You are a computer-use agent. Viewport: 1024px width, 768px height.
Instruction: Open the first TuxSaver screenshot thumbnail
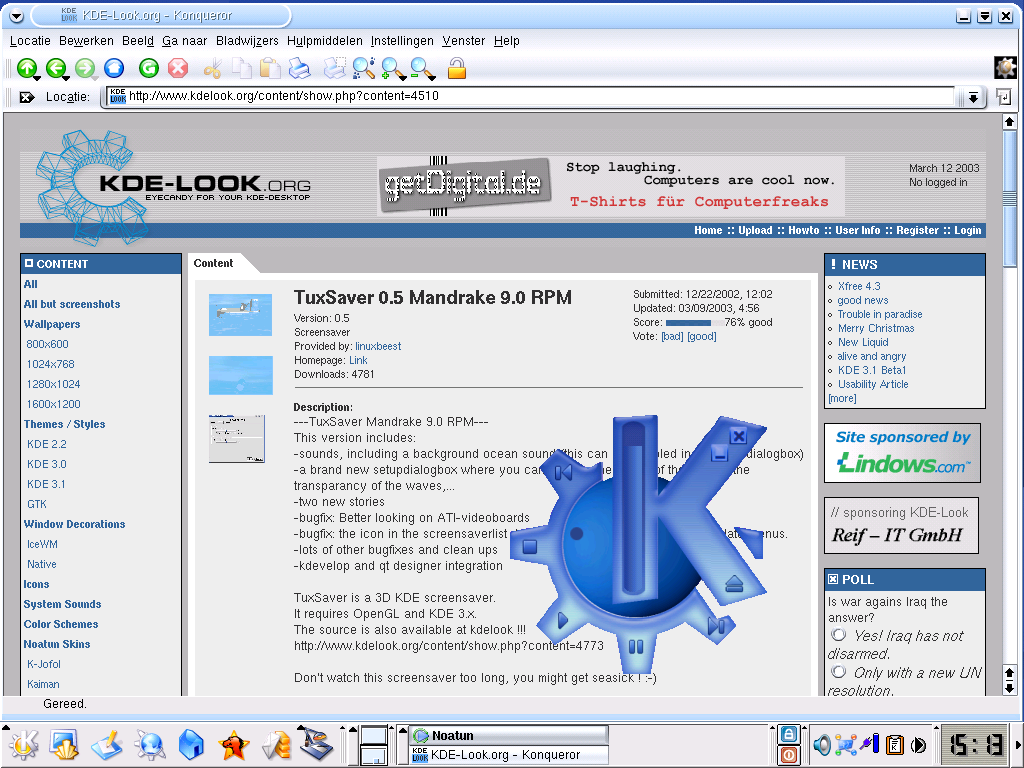240,315
